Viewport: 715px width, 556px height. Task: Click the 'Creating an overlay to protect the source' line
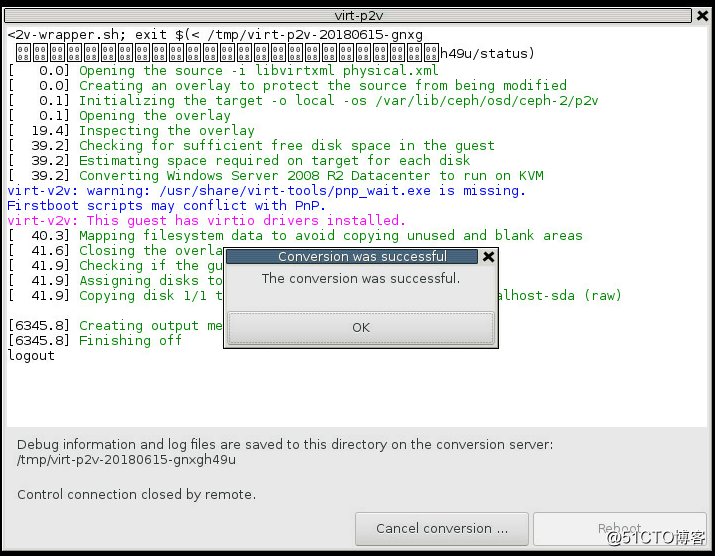point(287,86)
